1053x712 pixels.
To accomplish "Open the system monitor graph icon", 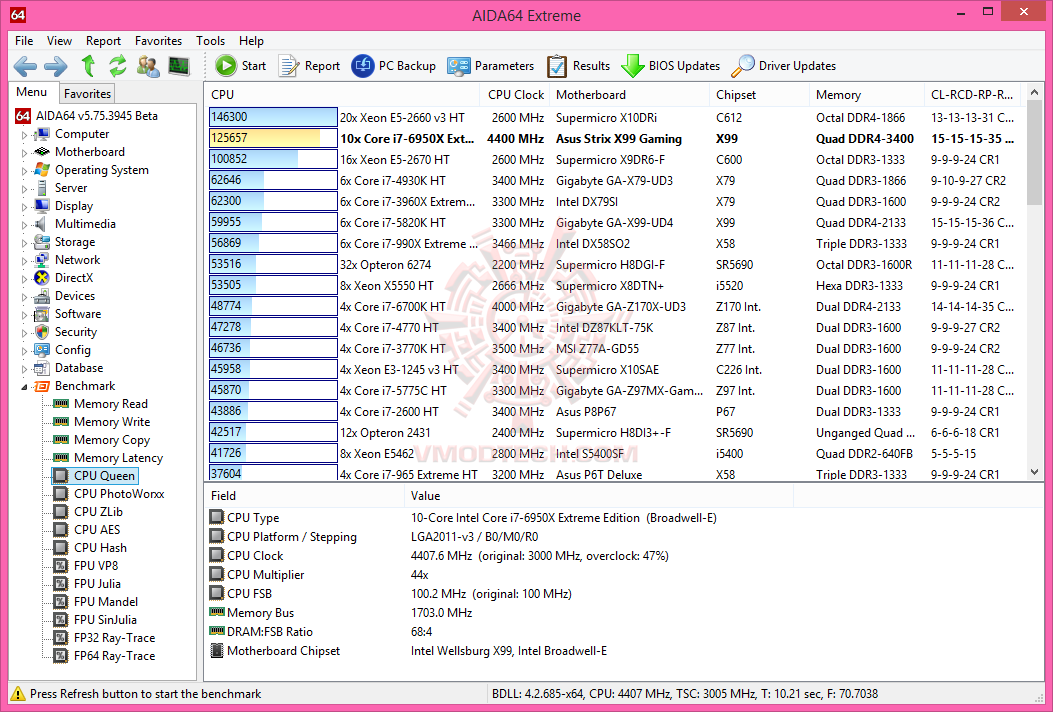I will 179,66.
